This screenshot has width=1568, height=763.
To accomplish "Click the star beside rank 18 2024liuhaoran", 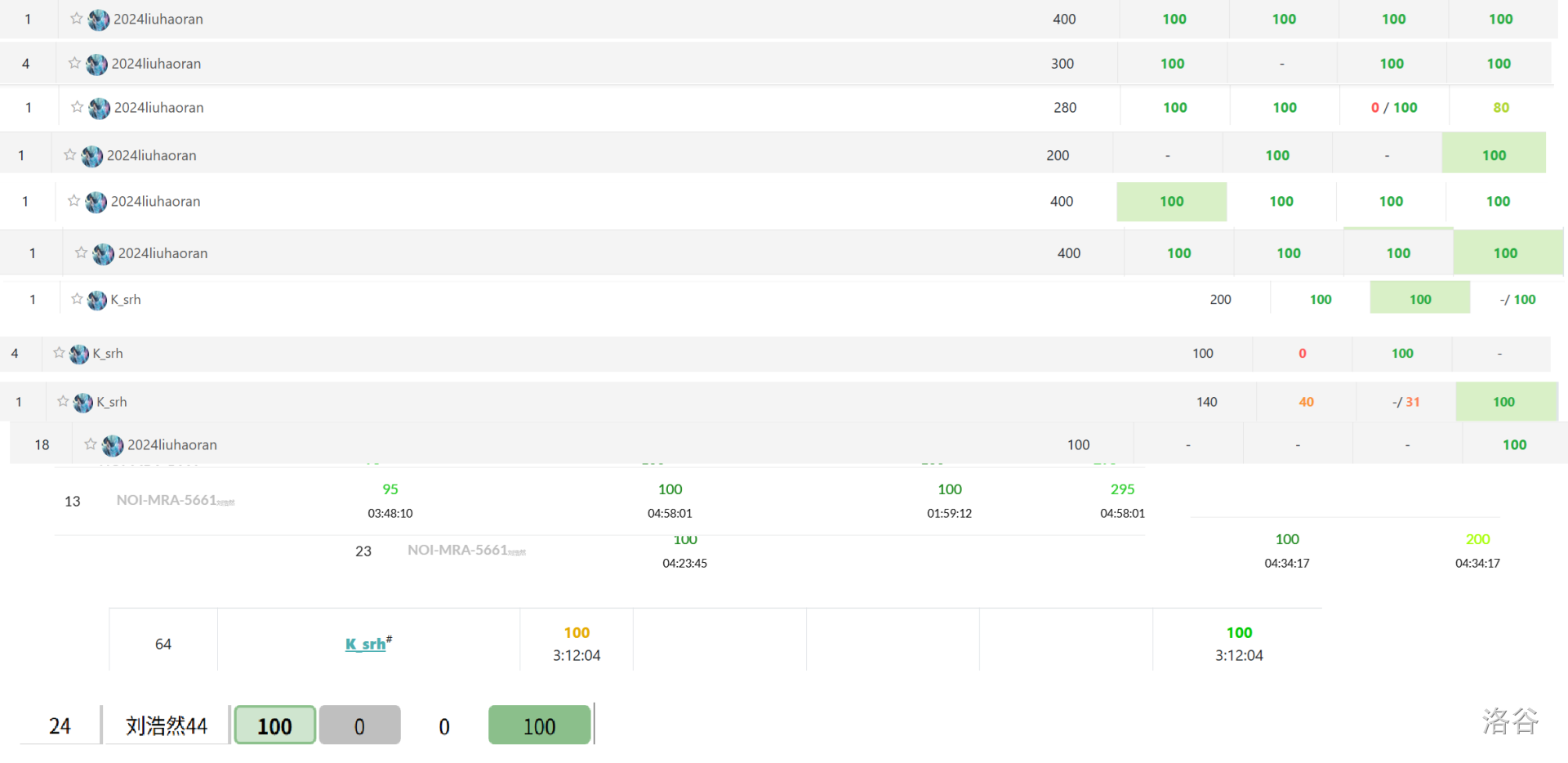I will 90,444.
